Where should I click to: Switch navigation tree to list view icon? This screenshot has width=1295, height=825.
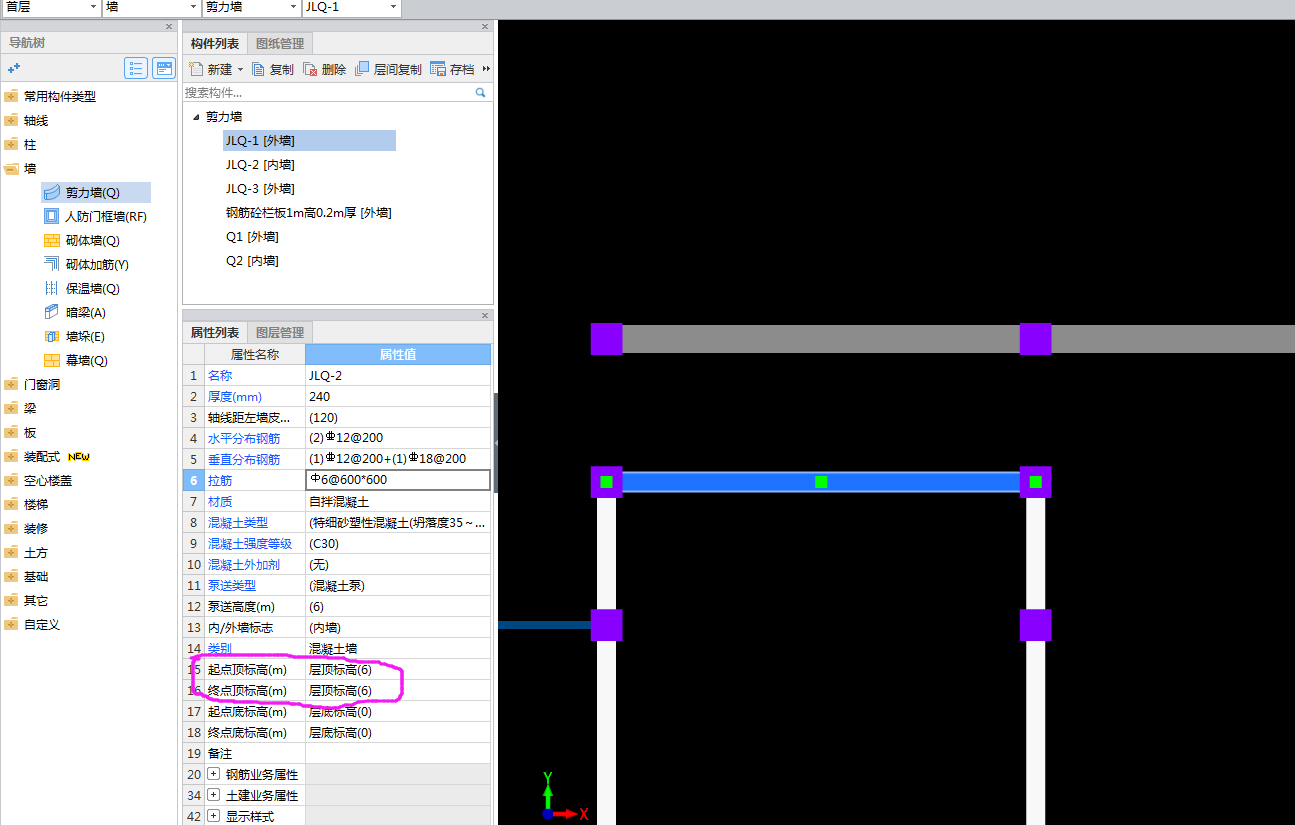point(136,68)
